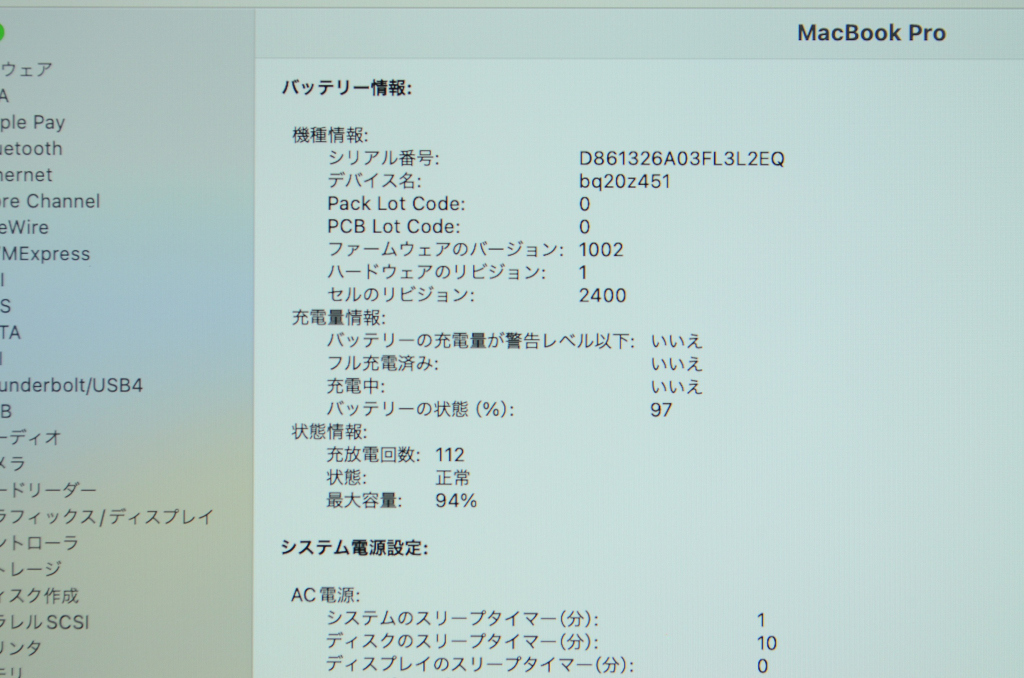The height and width of the screenshot is (678, 1024).
Task: Open グラフィックス/ディスプレイ in the sidebar
Action: pyautogui.click(x=107, y=517)
